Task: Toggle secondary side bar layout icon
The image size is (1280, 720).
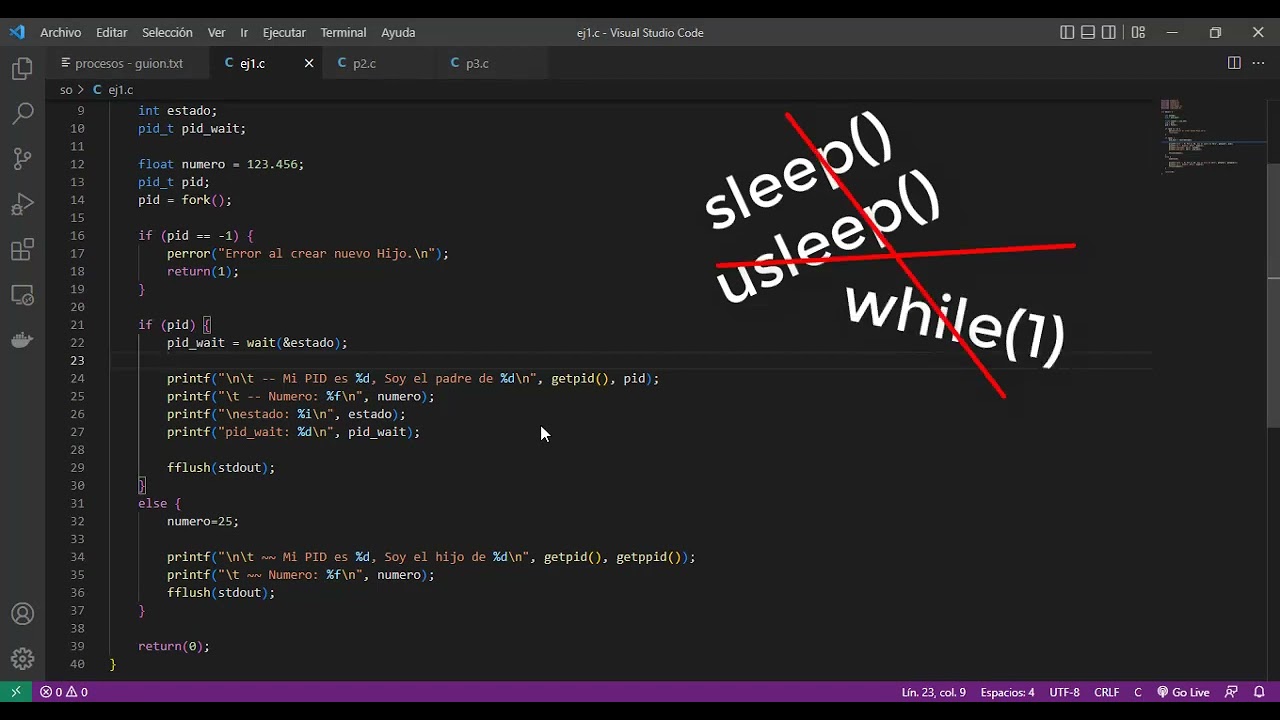Action: coord(1109,32)
